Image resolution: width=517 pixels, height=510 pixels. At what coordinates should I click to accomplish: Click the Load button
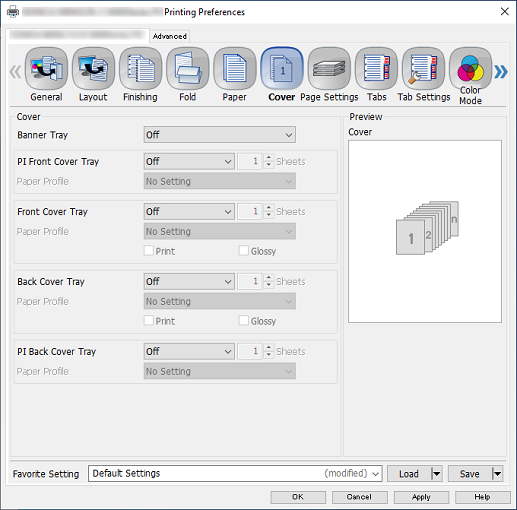409,474
